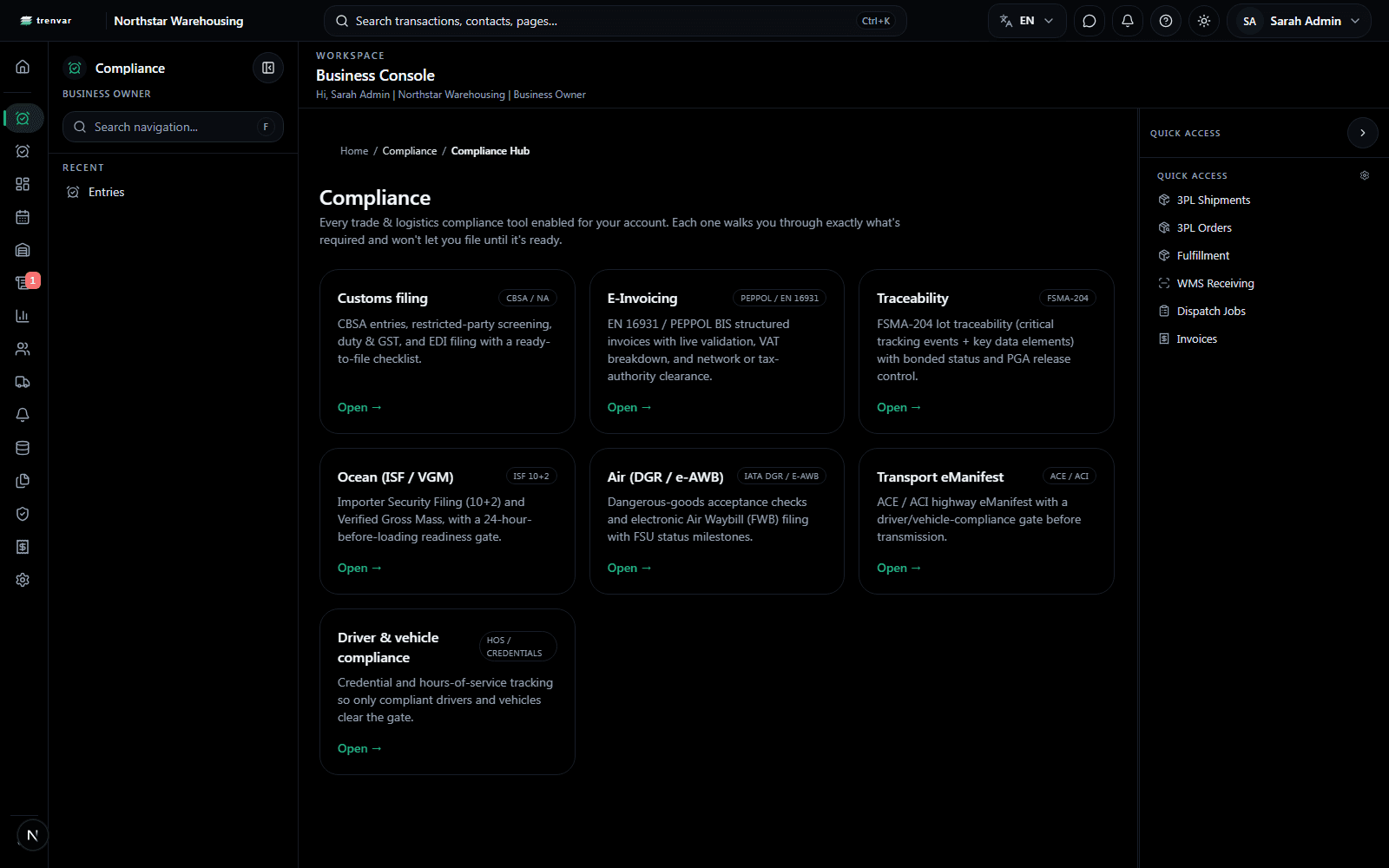1389x868 pixels.
Task: Open the calendar rail icon
Action: 23,217
